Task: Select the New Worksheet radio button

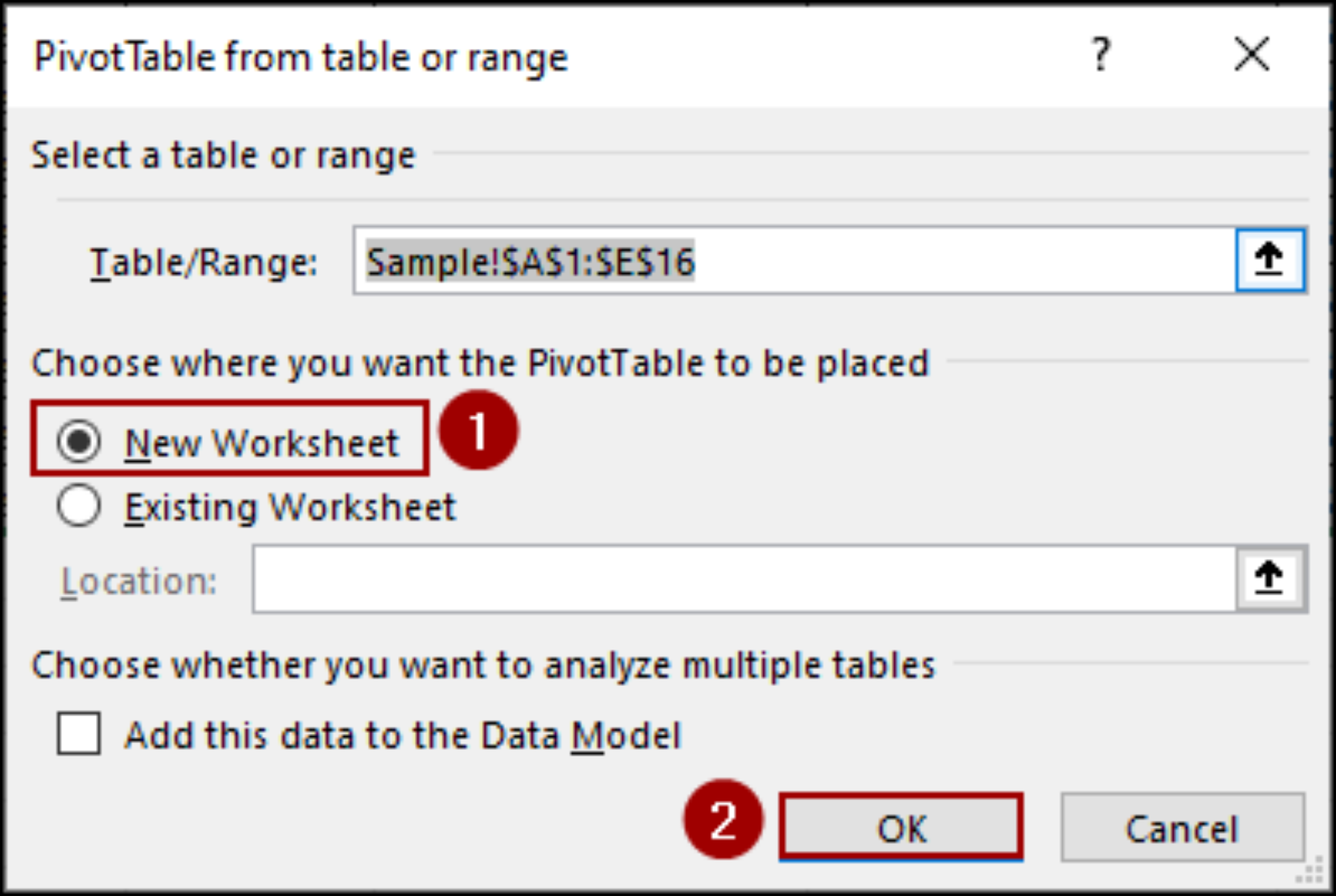Action: click(x=78, y=443)
